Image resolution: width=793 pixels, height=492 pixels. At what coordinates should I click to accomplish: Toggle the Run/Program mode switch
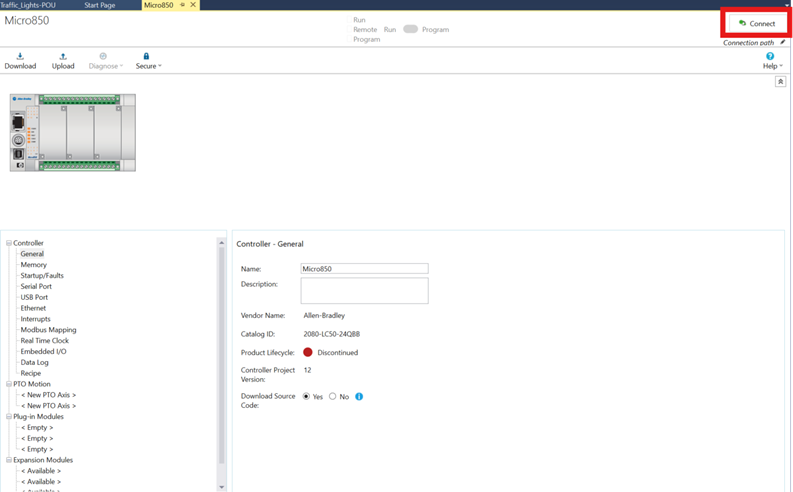[410, 30]
